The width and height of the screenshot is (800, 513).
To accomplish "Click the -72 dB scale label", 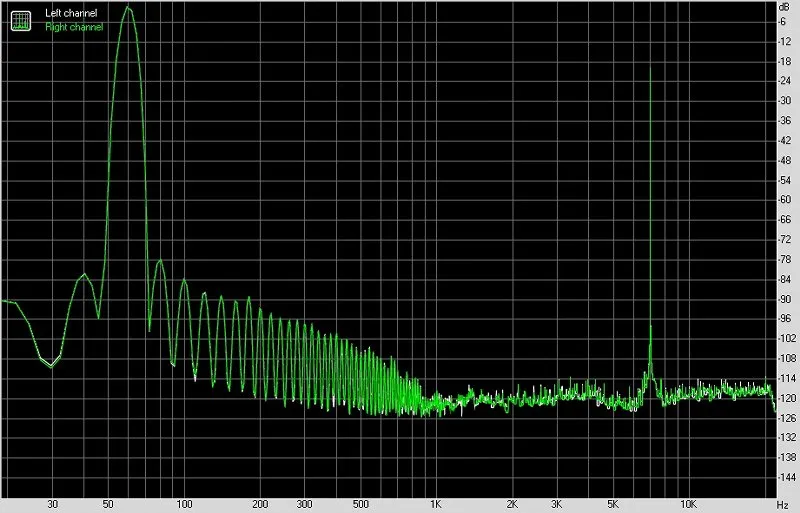I will [x=785, y=240].
